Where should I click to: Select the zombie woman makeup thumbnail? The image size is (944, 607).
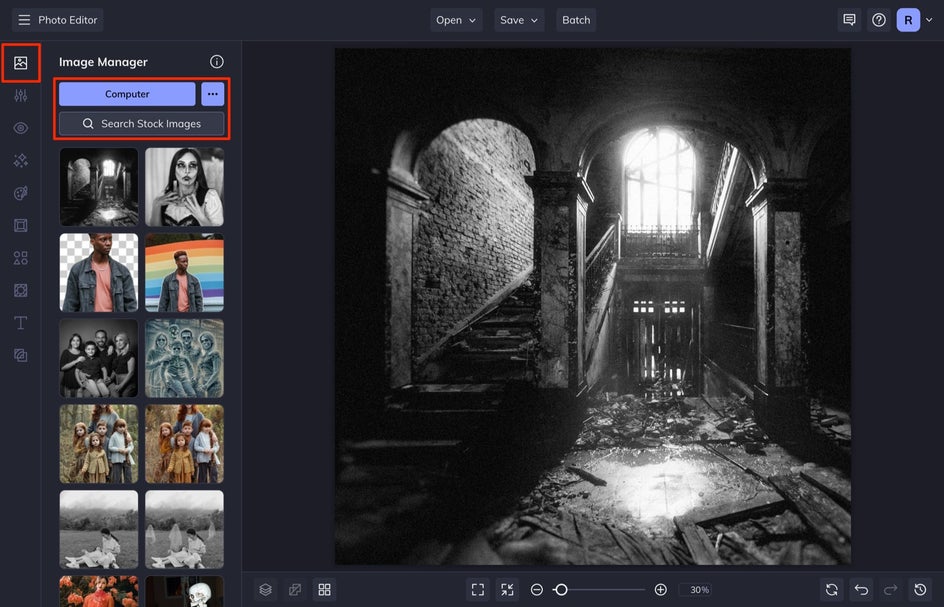[184, 187]
